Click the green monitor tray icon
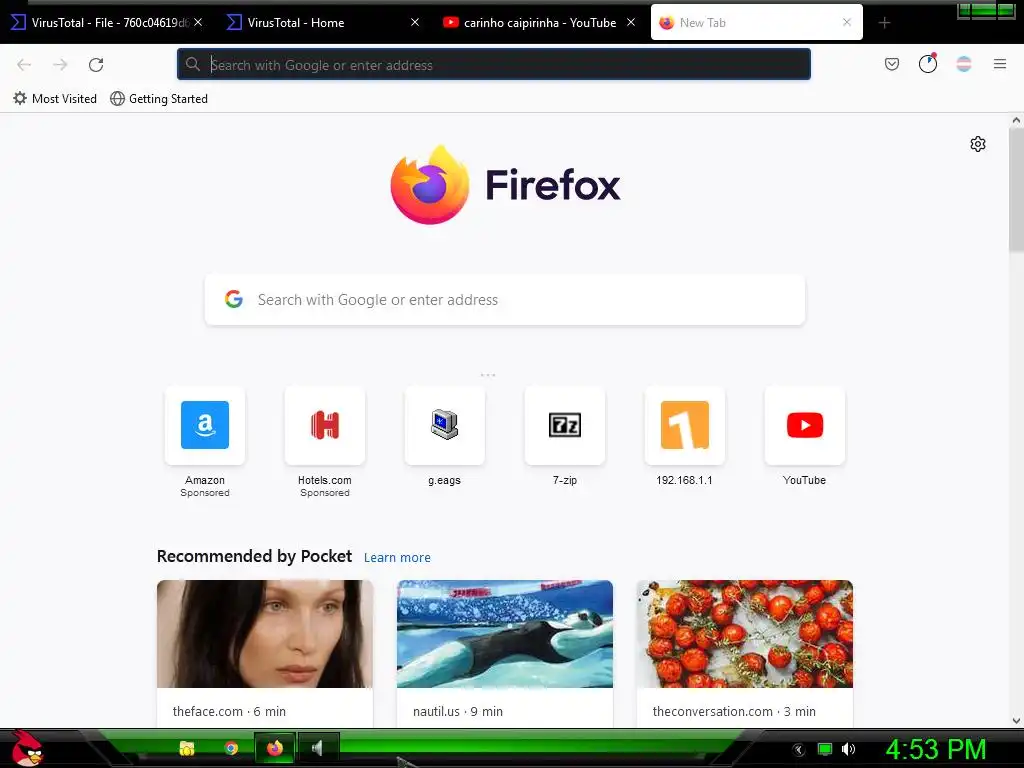Image resolution: width=1024 pixels, height=768 pixels. (x=825, y=749)
